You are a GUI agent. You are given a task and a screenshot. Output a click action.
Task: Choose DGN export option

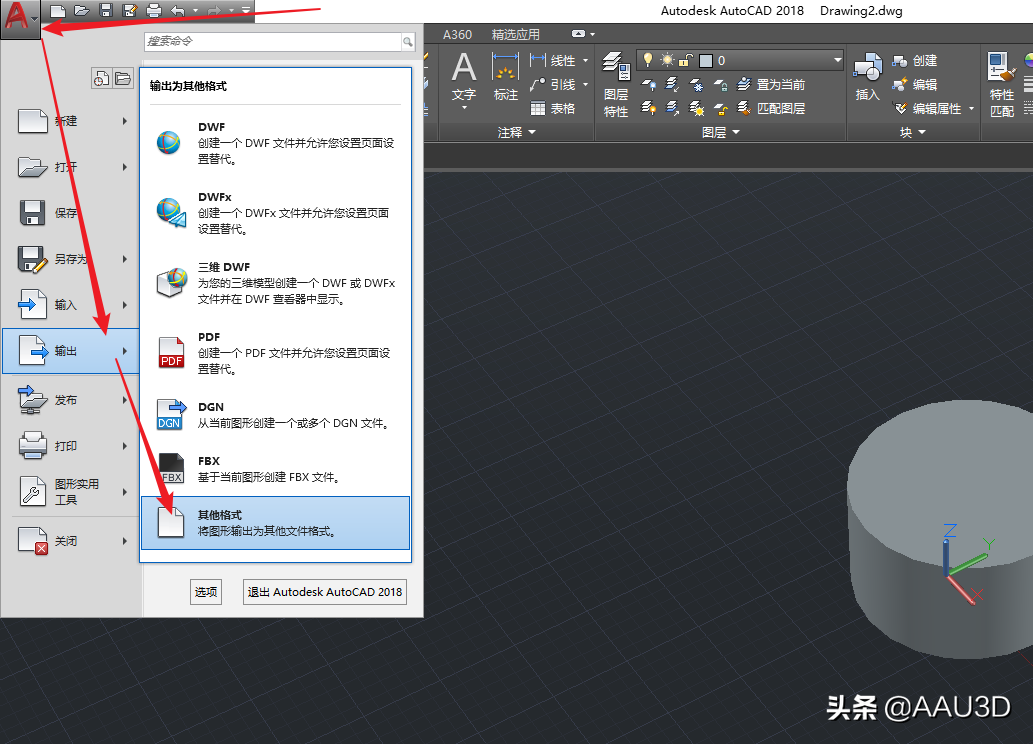(x=275, y=415)
